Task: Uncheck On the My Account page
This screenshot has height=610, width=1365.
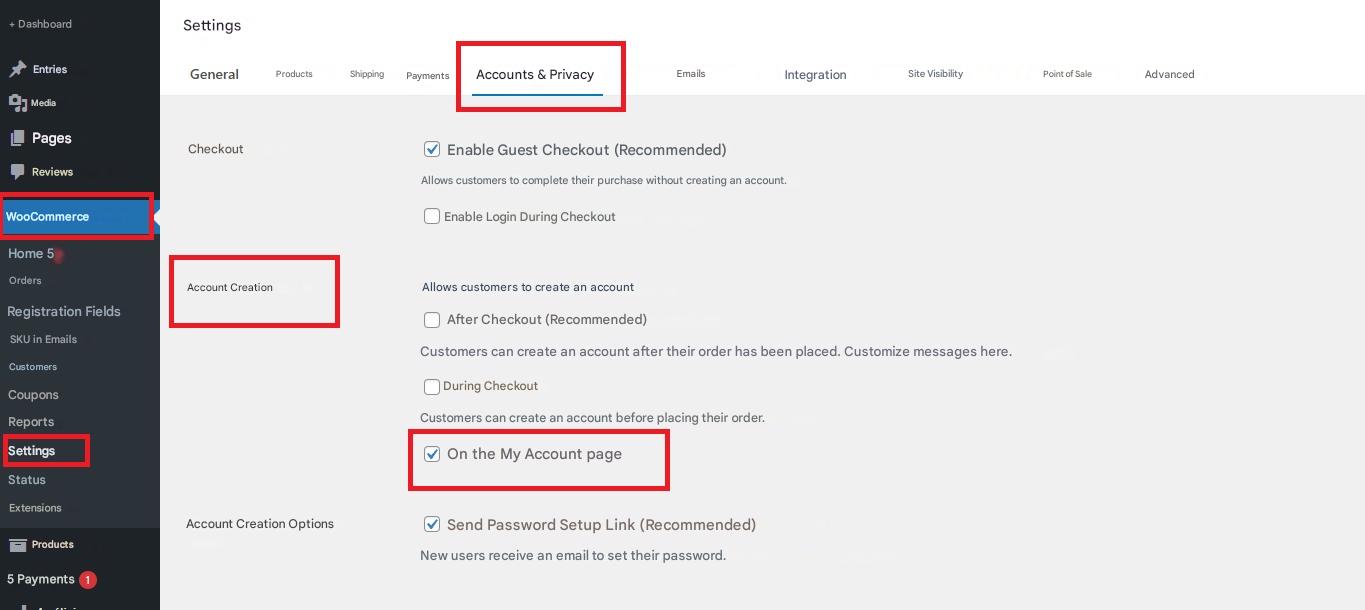Action: click(432, 454)
